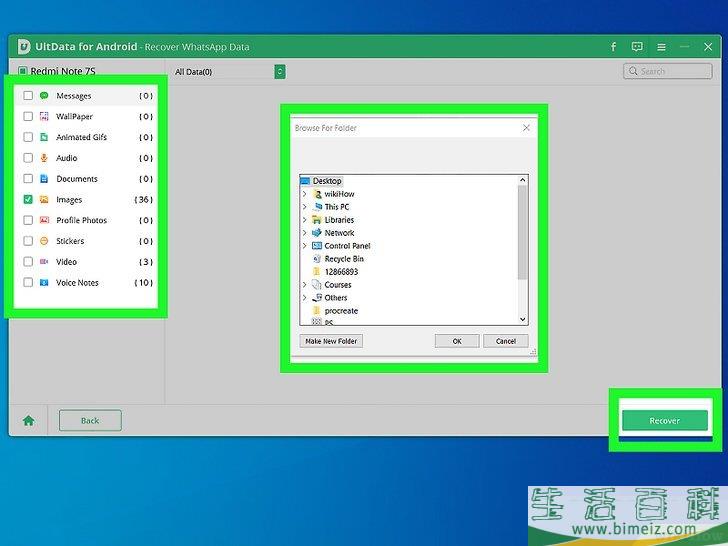This screenshot has height=546, width=728.
Task: Click Cancel in Browse For Folder
Action: coord(506,341)
